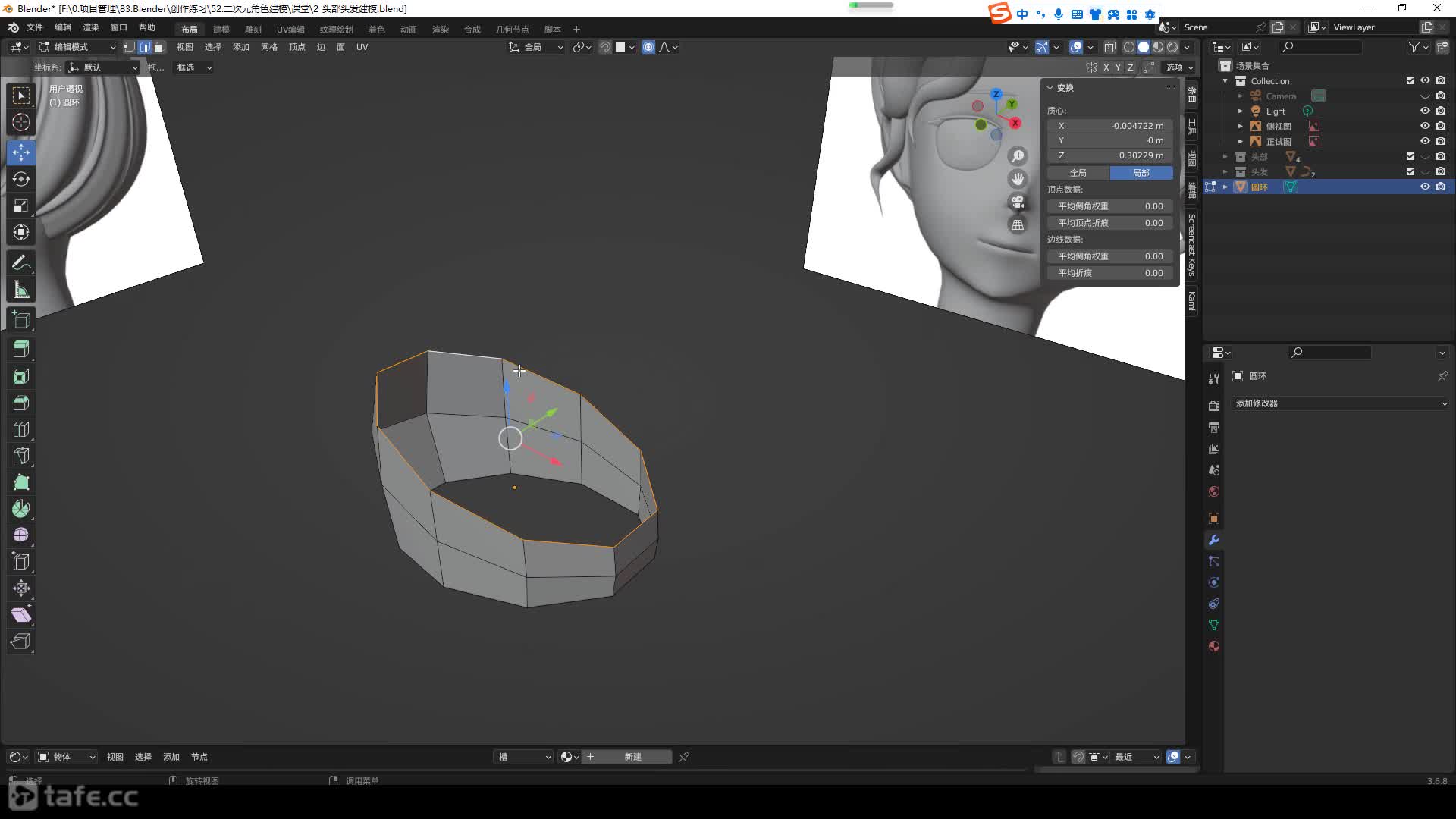The width and height of the screenshot is (1456, 819).
Task: Select the Knife tool
Action: (x=21, y=456)
